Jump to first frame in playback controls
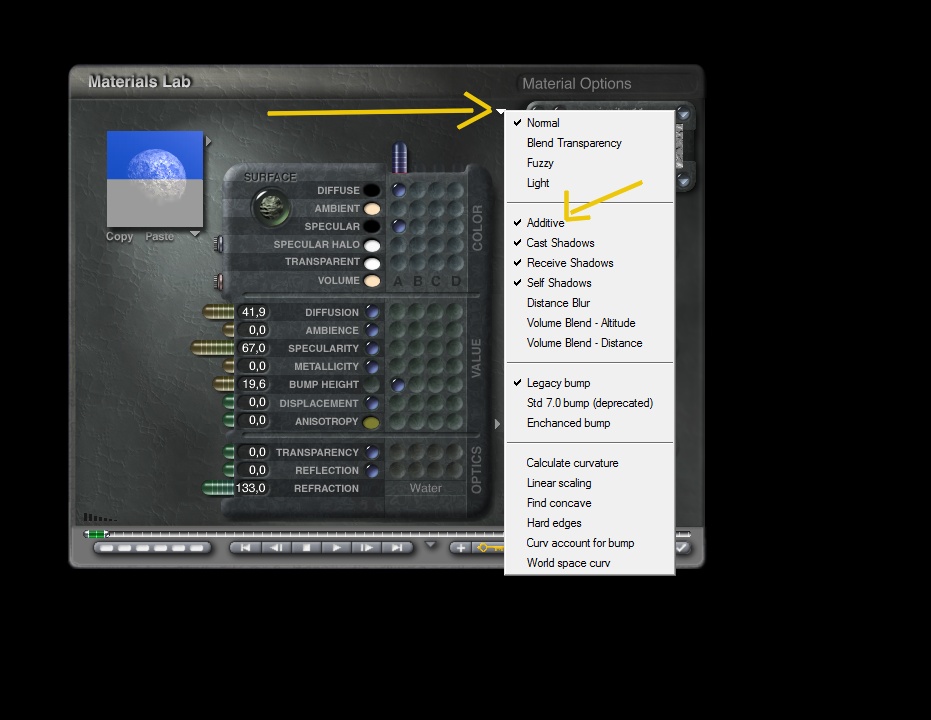931x720 pixels. click(x=245, y=548)
